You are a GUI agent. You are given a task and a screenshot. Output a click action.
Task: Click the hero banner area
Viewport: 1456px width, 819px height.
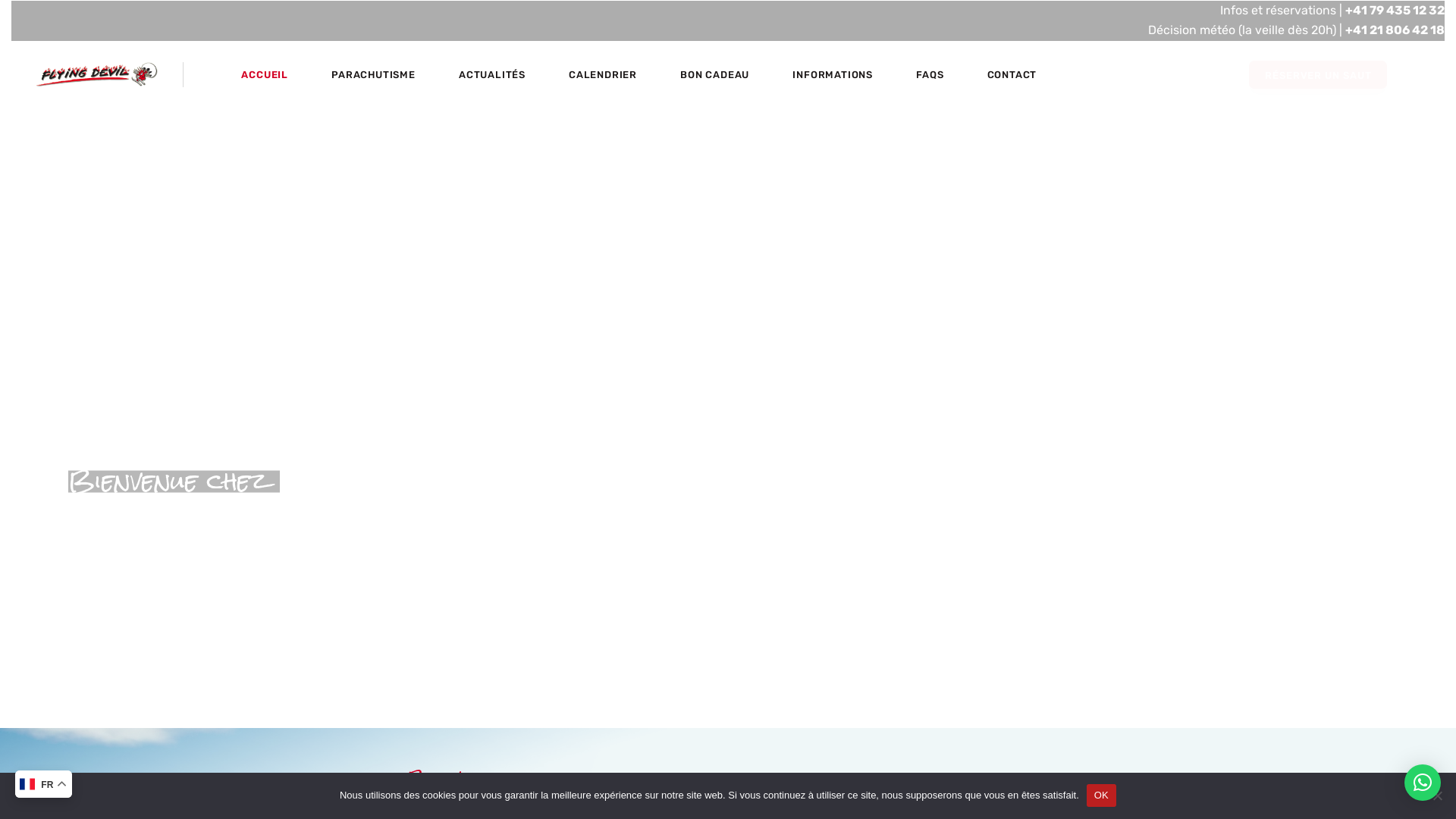click(728, 303)
